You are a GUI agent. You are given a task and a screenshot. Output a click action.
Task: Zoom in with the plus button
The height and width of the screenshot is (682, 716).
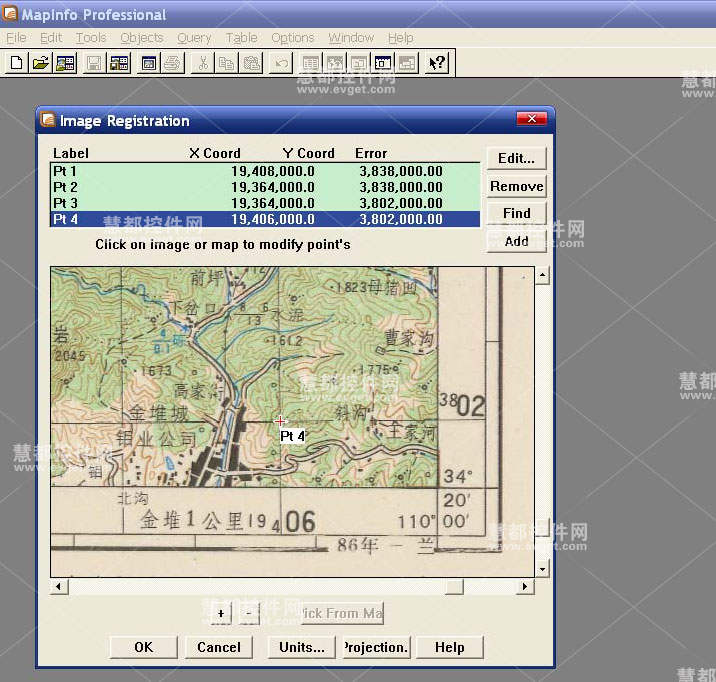221,613
